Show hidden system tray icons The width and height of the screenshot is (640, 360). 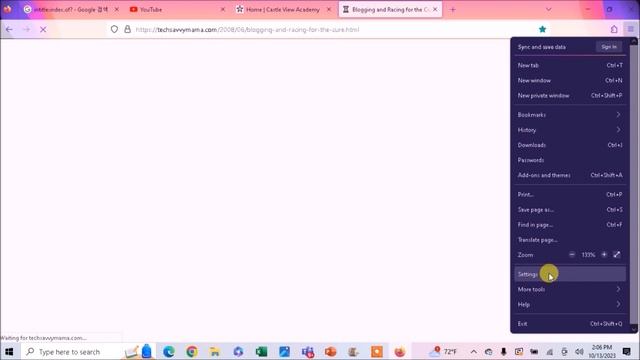pyautogui.click(x=473, y=351)
